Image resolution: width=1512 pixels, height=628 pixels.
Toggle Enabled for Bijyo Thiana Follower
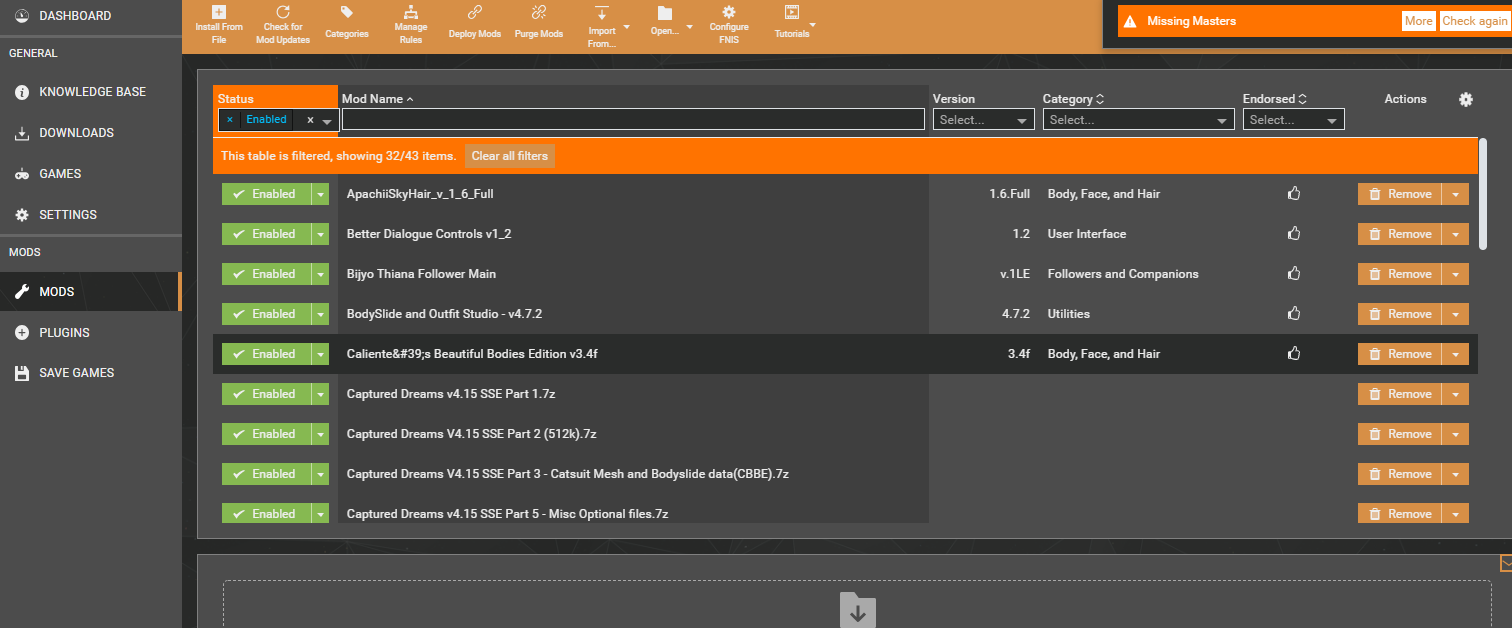pos(266,274)
